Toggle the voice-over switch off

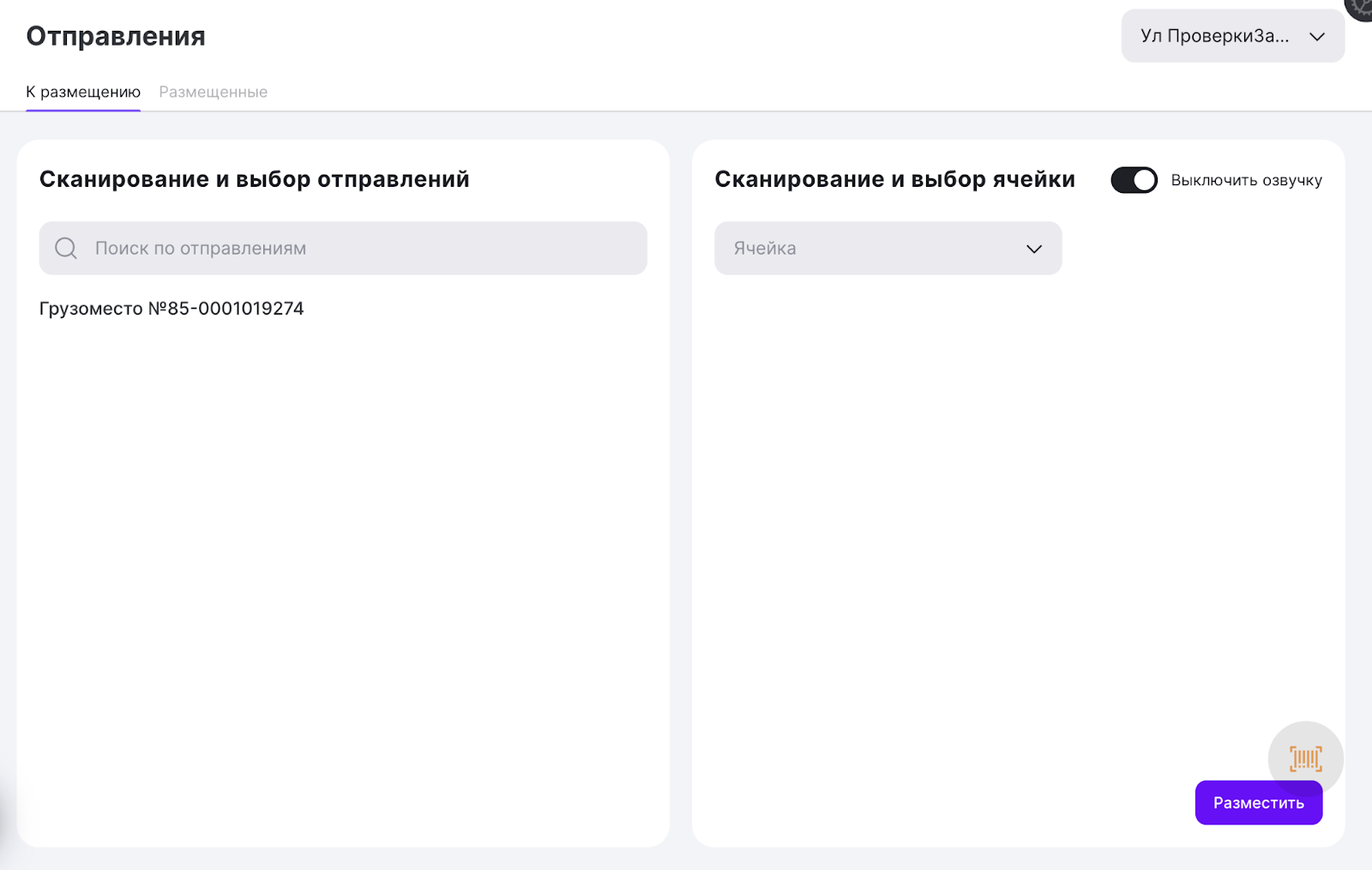point(1134,180)
